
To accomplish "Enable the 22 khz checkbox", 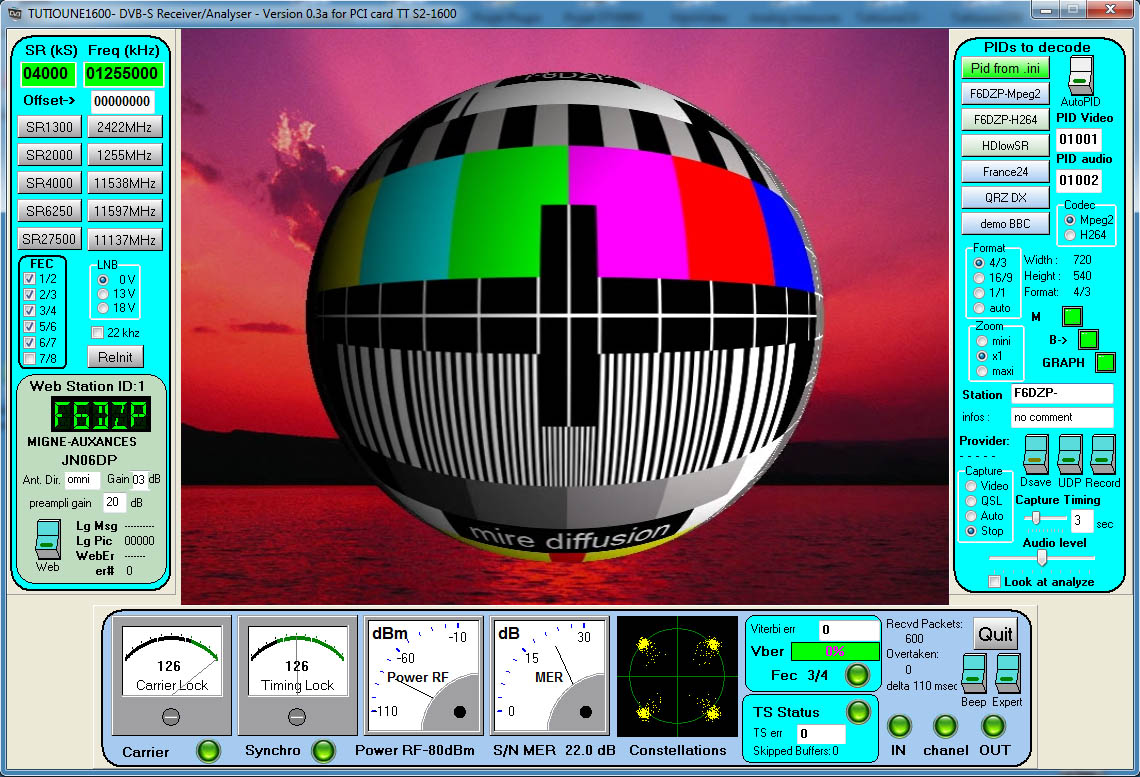I will pyautogui.click(x=97, y=333).
